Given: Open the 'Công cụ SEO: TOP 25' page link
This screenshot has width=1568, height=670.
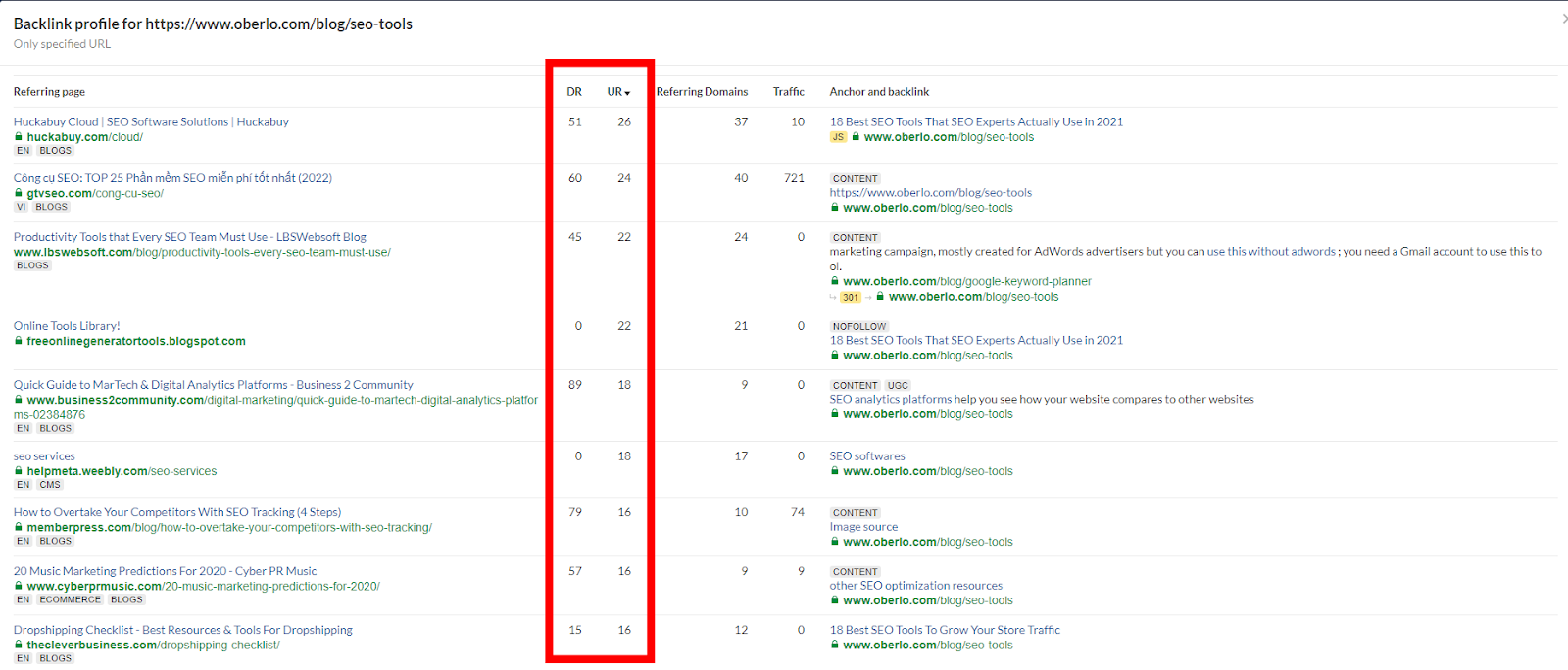Looking at the screenshot, I should (172, 178).
